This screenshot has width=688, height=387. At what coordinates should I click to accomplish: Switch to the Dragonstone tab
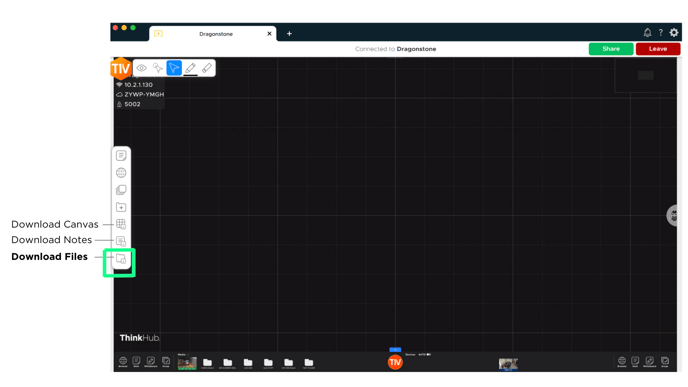pyautogui.click(x=213, y=34)
